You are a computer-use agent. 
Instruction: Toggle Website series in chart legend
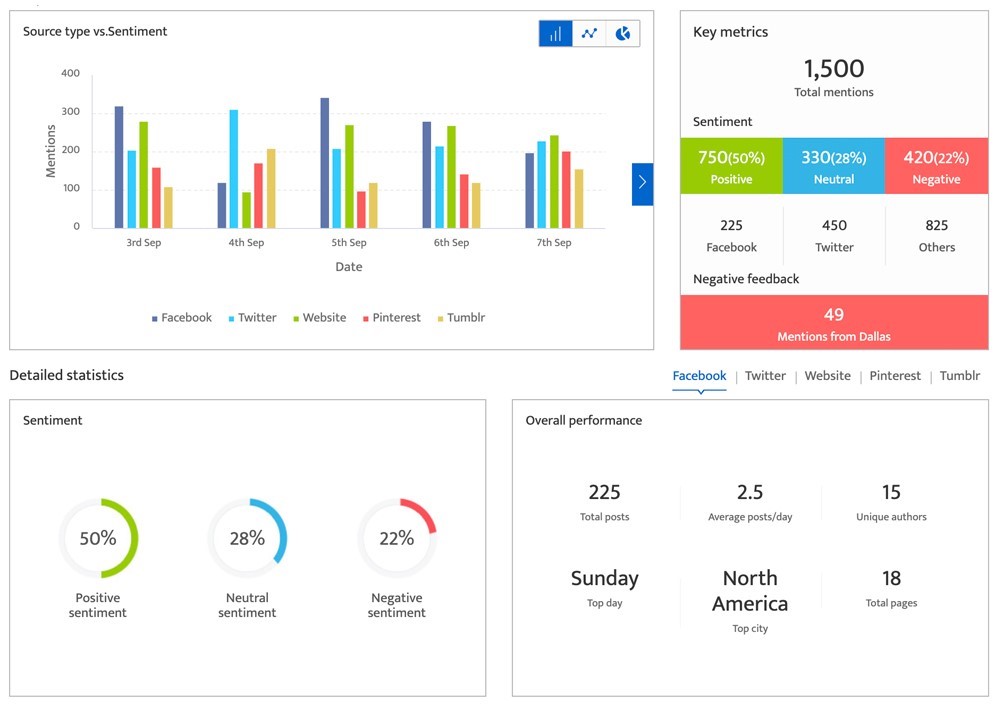(x=320, y=318)
